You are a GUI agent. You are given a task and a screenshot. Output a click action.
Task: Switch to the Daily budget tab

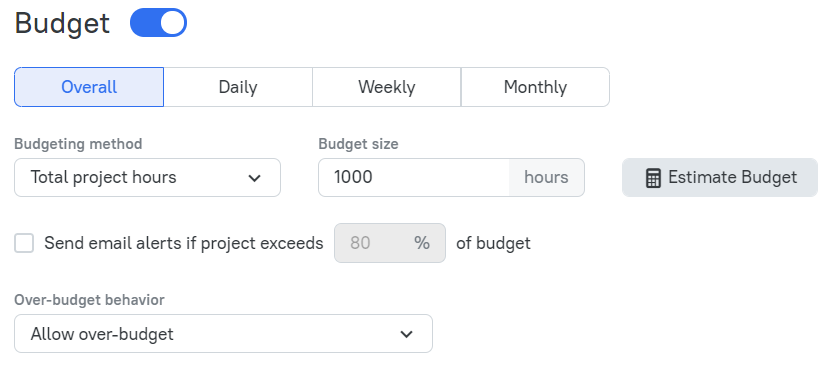click(x=238, y=87)
